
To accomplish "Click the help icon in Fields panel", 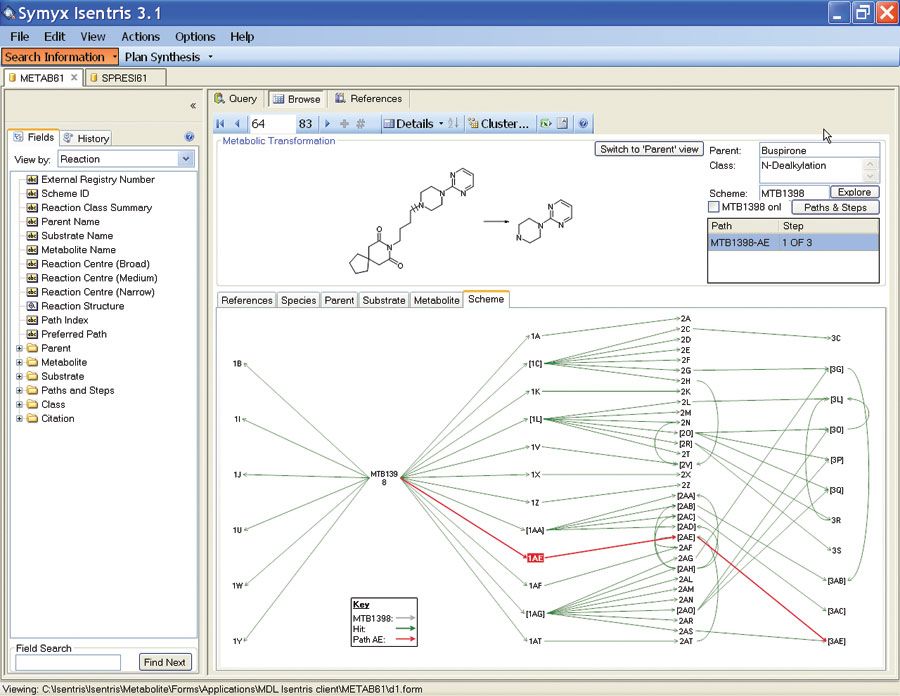I will click(189, 137).
